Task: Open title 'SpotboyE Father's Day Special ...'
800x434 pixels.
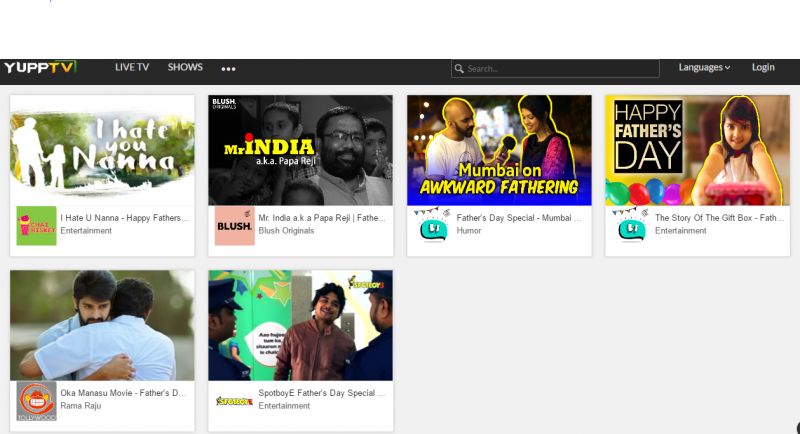Action: (322, 393)
